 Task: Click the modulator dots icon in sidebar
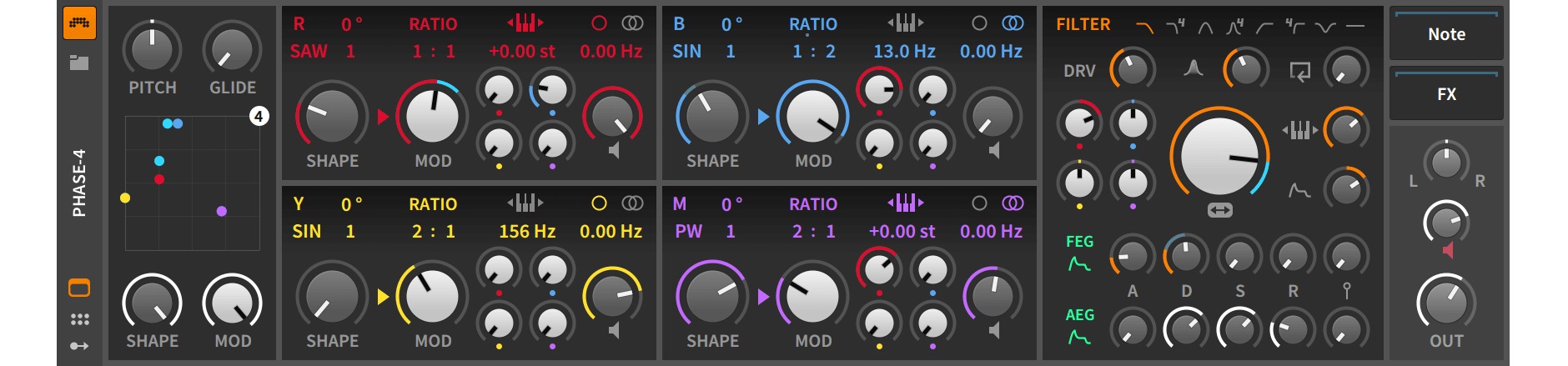[79, 319]
